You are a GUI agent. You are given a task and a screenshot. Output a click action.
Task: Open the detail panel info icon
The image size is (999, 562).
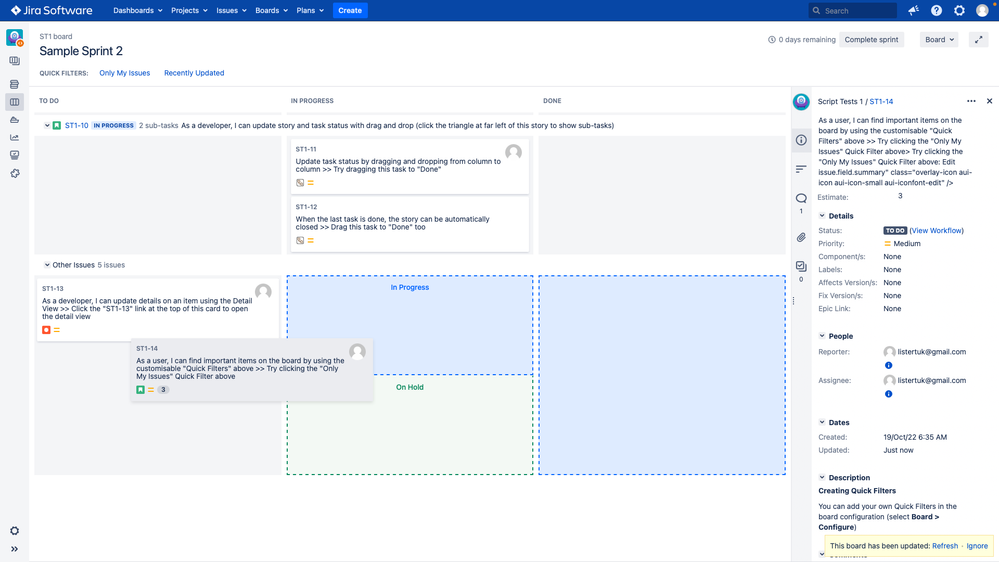[x=801, y=140]
